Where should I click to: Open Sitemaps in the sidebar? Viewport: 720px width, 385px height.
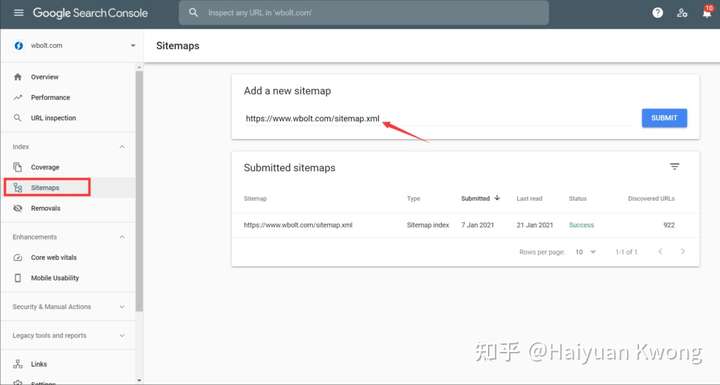pyautogui.click(x=45, y=187)
